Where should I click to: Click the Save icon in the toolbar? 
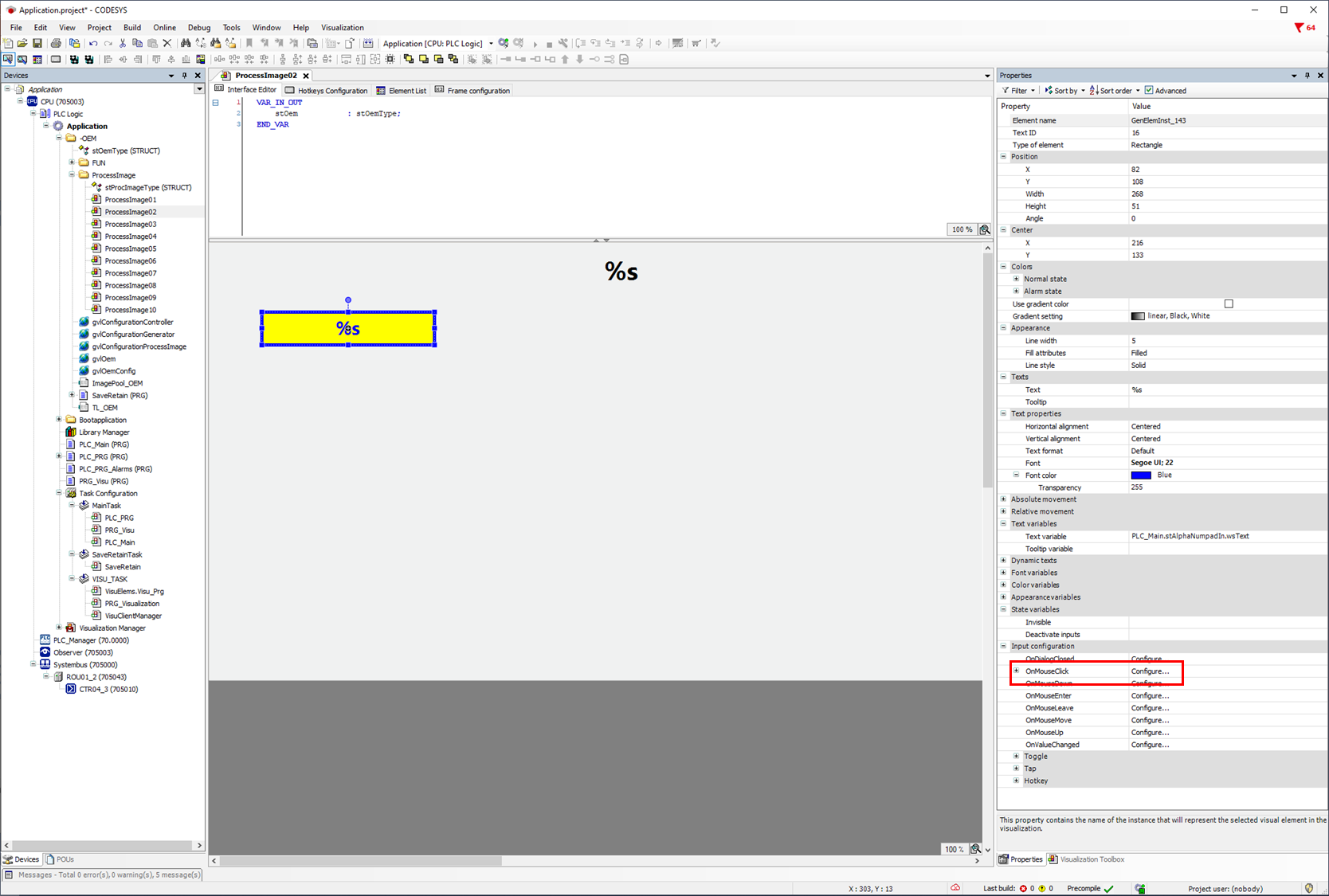coord(37,43)
